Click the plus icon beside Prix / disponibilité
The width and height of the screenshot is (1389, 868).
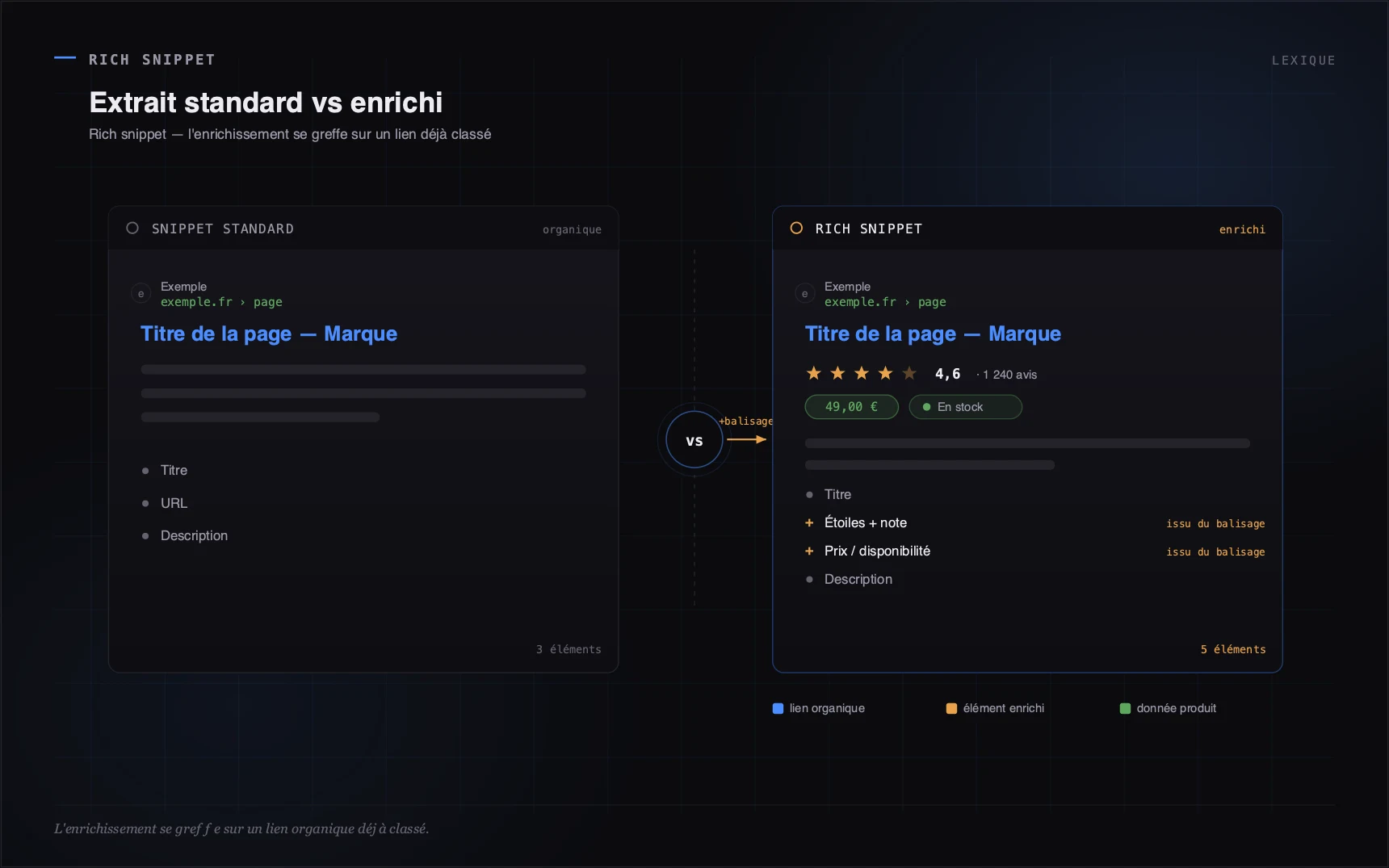point(809,551)
